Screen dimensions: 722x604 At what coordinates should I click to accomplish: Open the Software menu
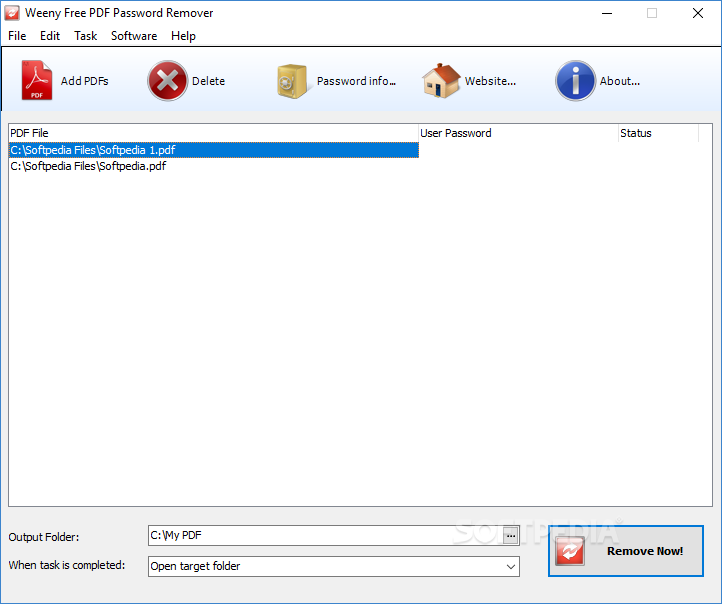[x=134, y=36]
